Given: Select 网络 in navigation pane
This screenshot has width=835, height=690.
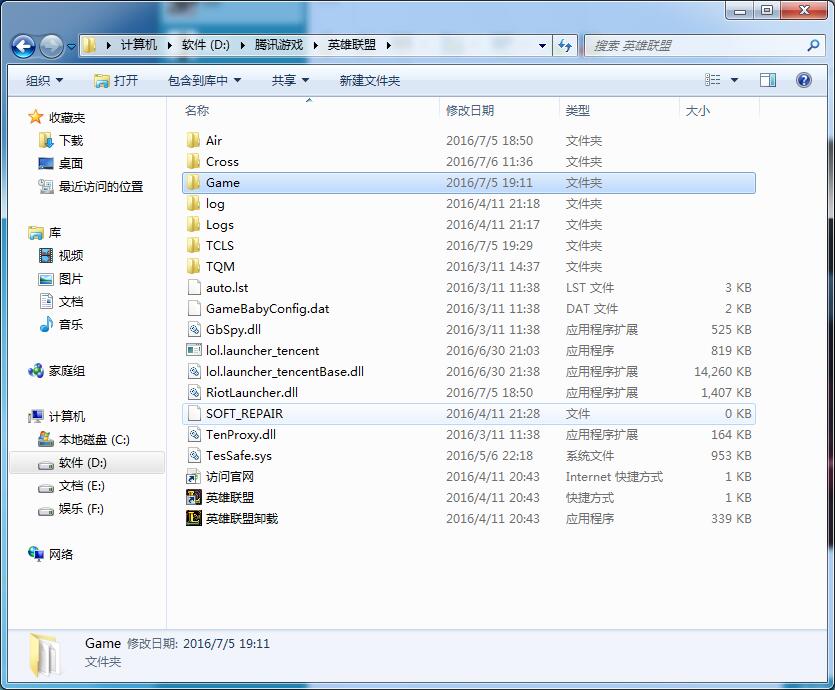Looking at the screenshot, I should tap(61, 554).
